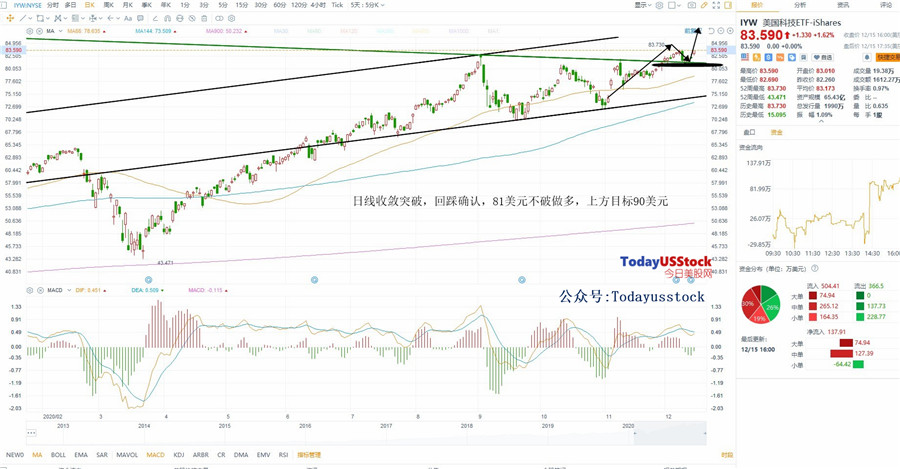Open the drawing toolbar settings gear
Viewport: 900px width, 469px height.
click(x=231, y=18)
